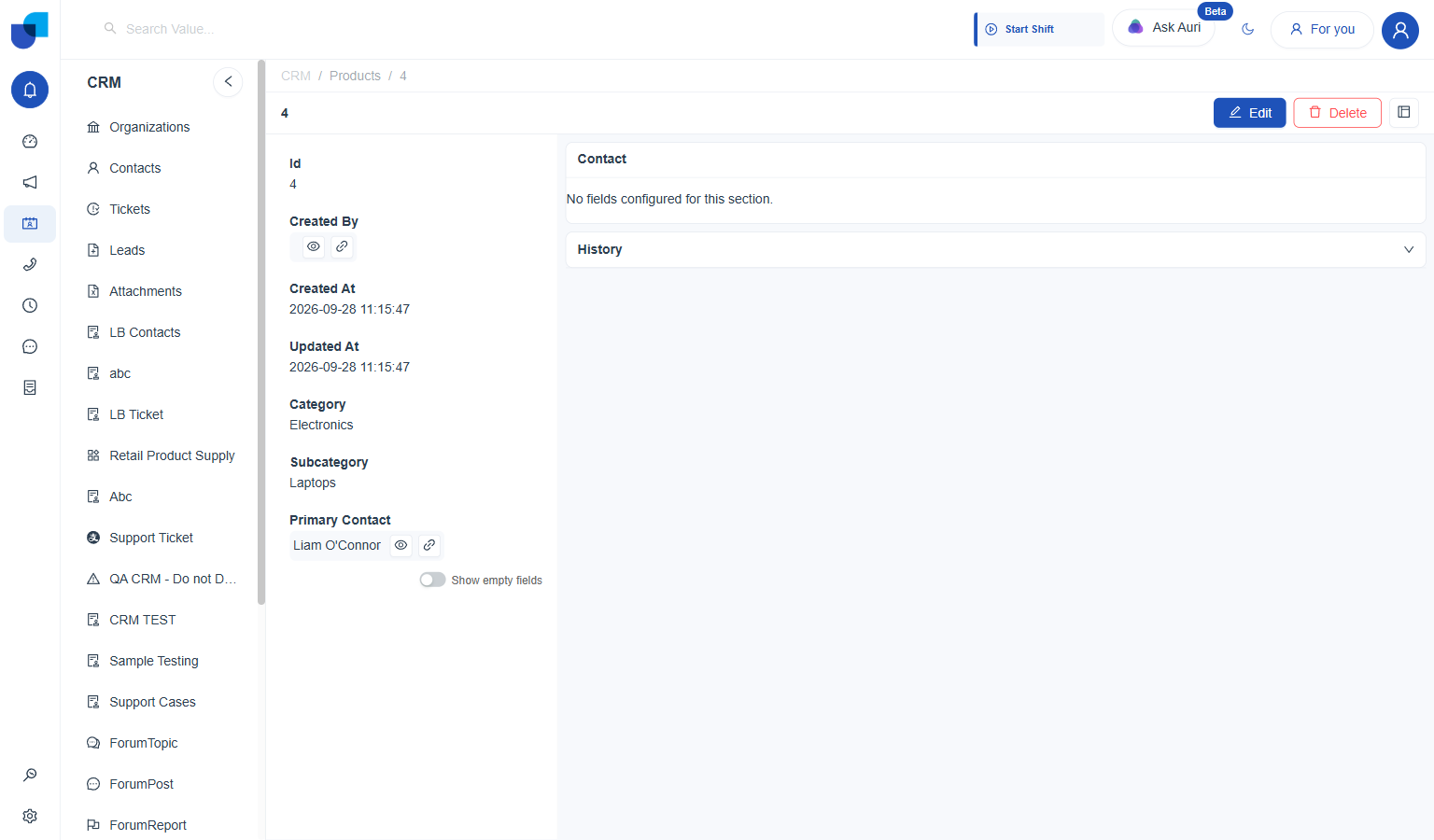
Task: Copy link for Created By record
Action: [x=343, y=246]
